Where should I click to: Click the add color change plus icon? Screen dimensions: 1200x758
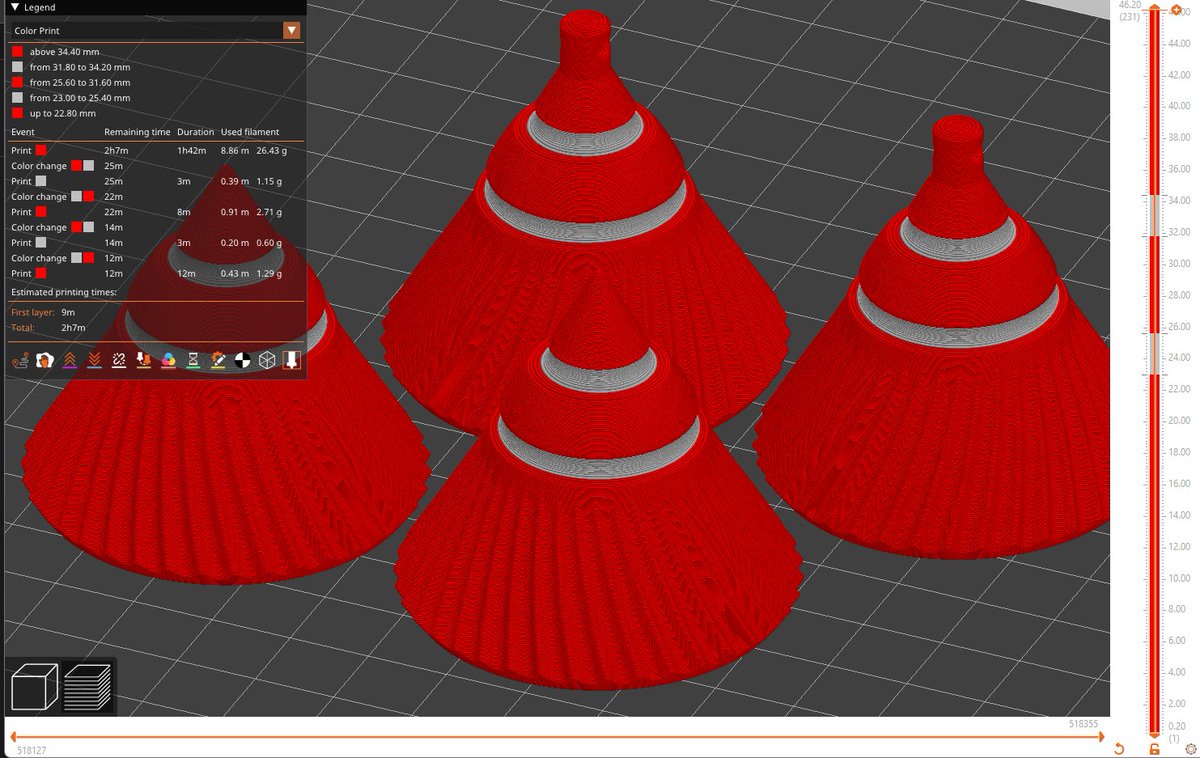click(1176, 10)
